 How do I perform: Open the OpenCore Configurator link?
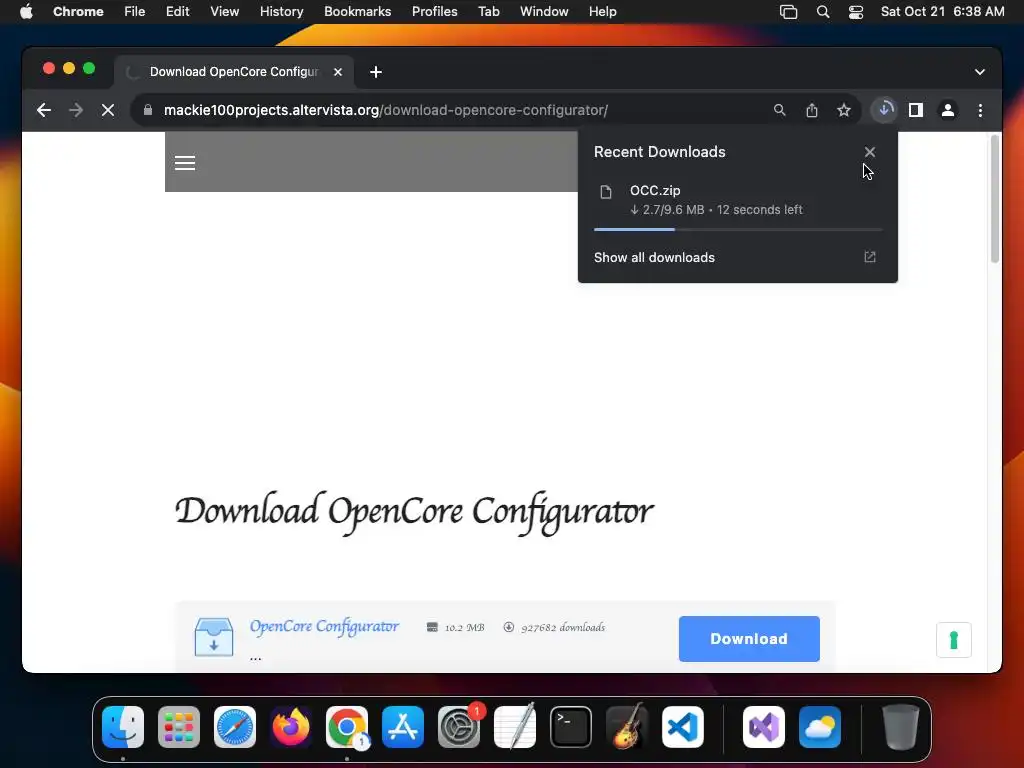click(325, 626)
